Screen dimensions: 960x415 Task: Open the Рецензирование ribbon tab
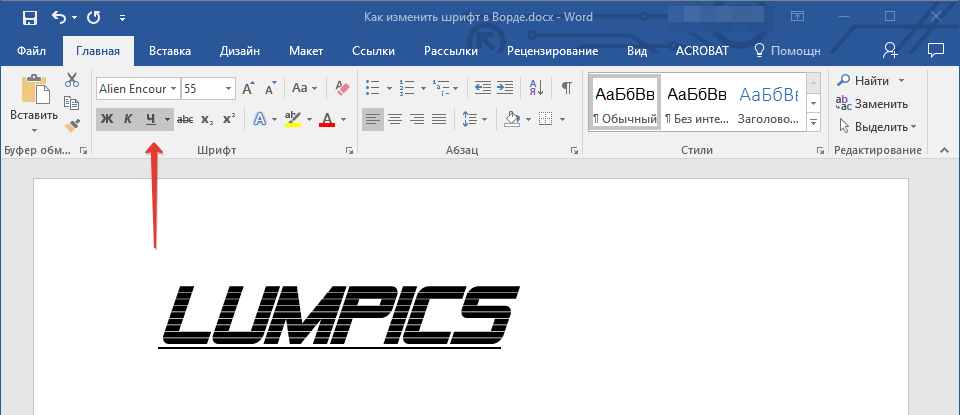552,51
